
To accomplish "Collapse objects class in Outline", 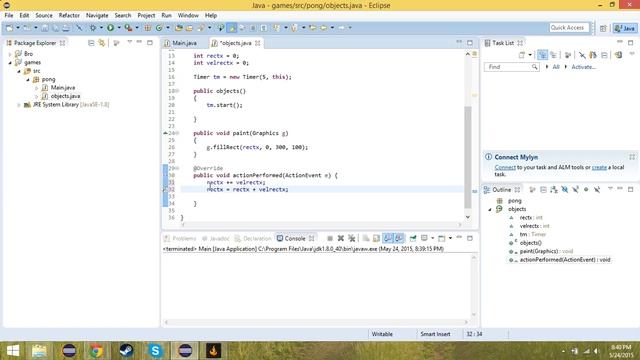I will (x=490, y=209).
